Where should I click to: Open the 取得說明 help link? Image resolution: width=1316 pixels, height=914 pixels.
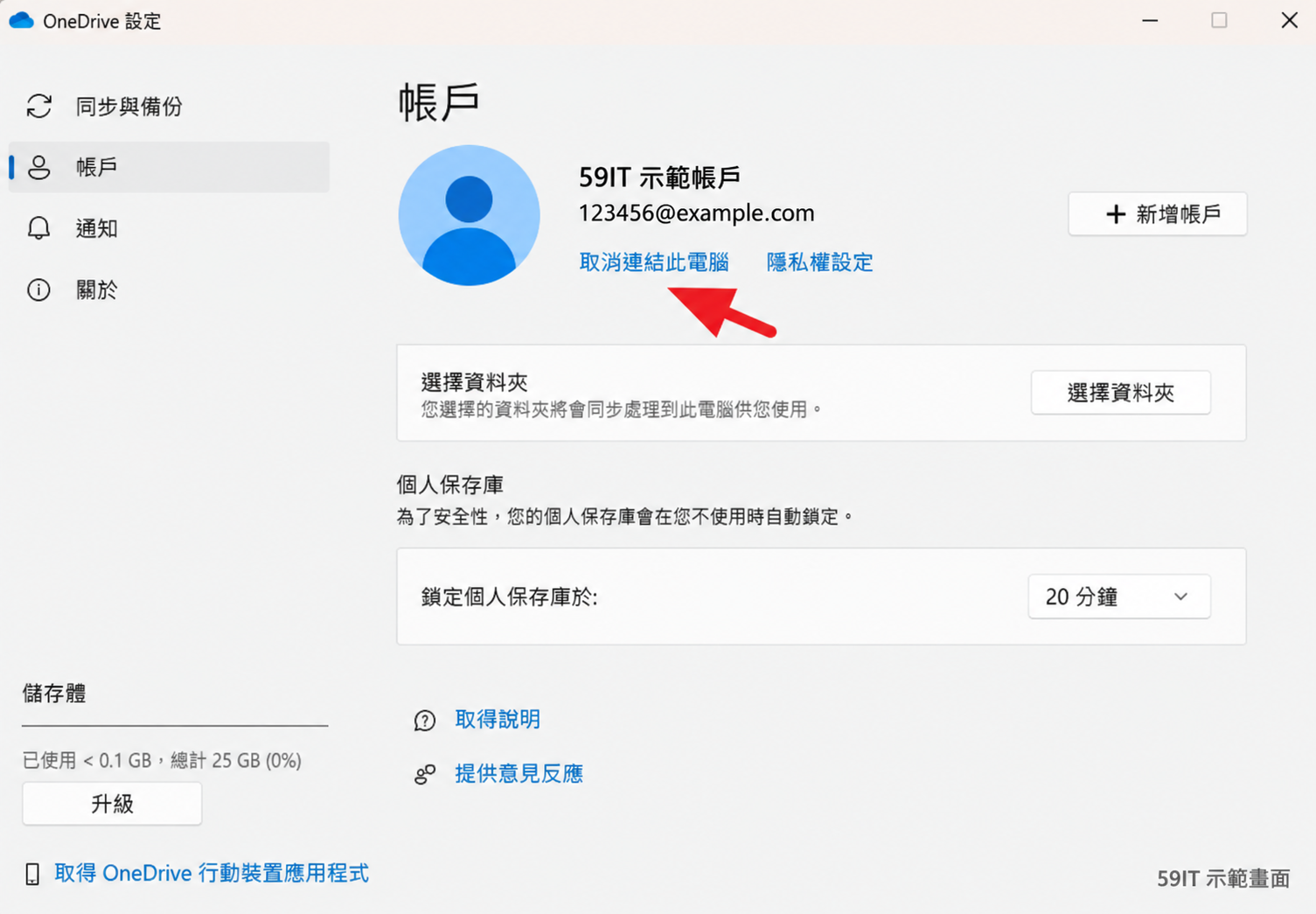(x=498, y=719)
